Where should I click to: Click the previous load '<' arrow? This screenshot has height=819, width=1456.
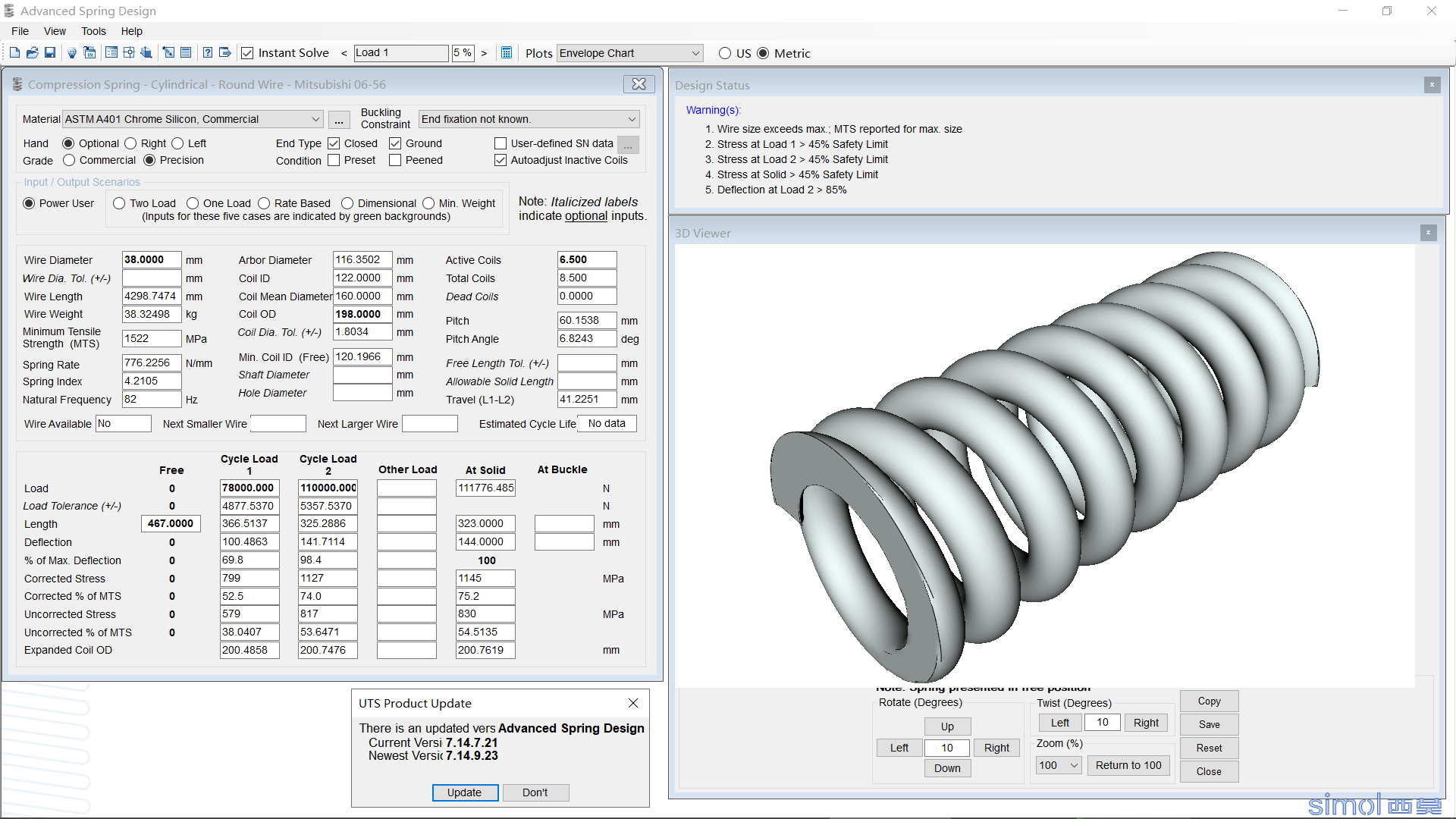(344, 53)
